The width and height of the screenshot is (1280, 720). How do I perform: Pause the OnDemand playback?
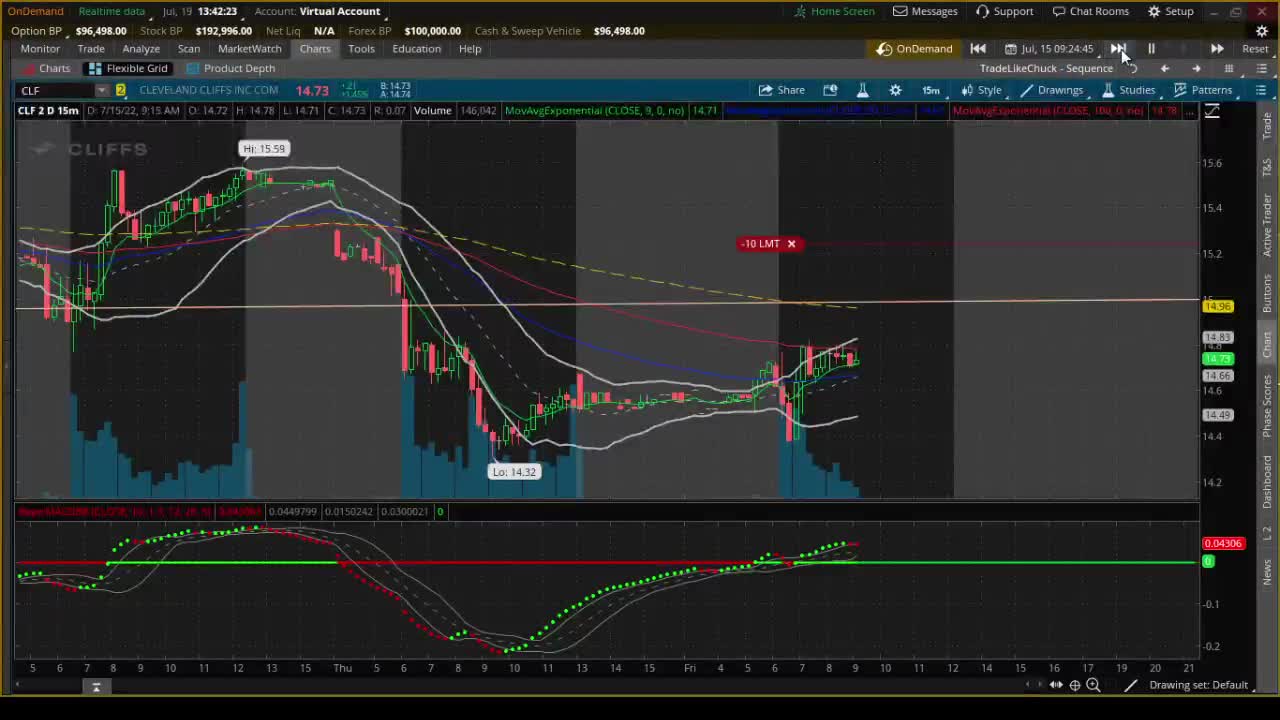(1151, 48)
